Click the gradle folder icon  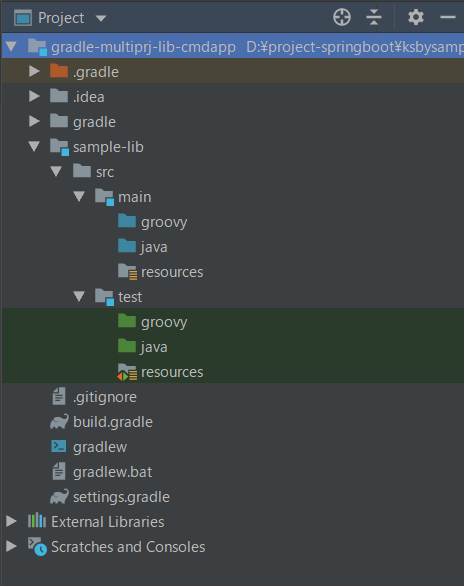point(59,120)
